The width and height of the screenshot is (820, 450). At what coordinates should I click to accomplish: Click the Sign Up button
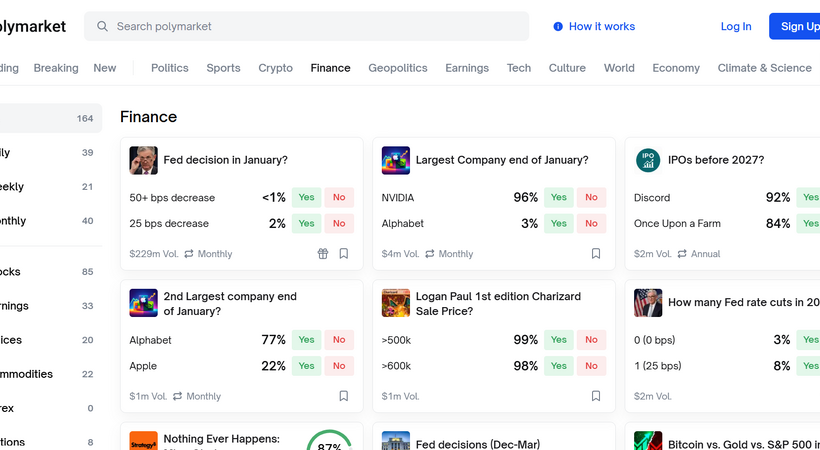click(x=795, y=26)
